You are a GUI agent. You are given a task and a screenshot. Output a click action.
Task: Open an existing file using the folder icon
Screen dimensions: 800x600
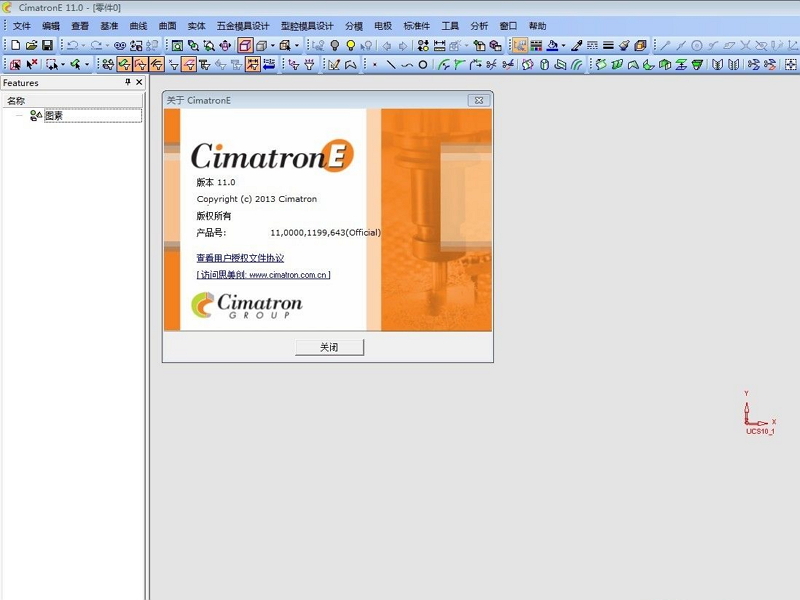[x=31, y=44]
